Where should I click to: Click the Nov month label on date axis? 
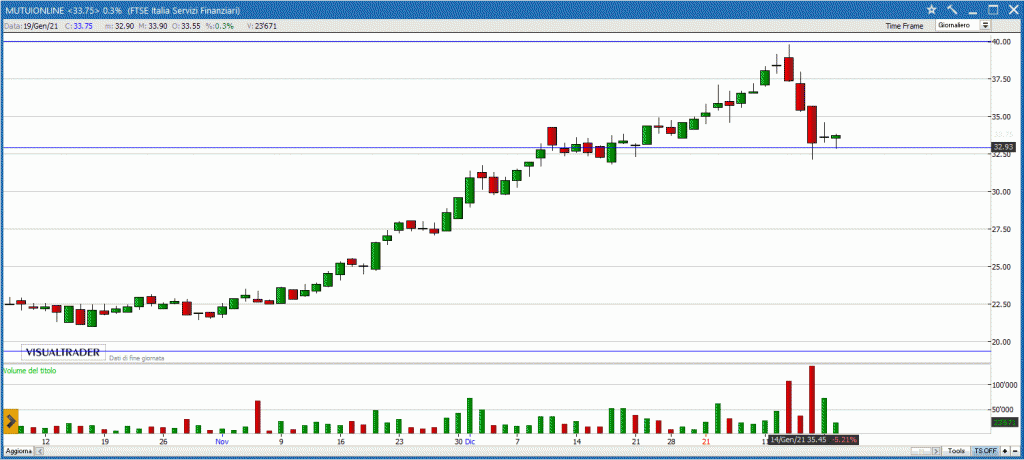[223, 442]
